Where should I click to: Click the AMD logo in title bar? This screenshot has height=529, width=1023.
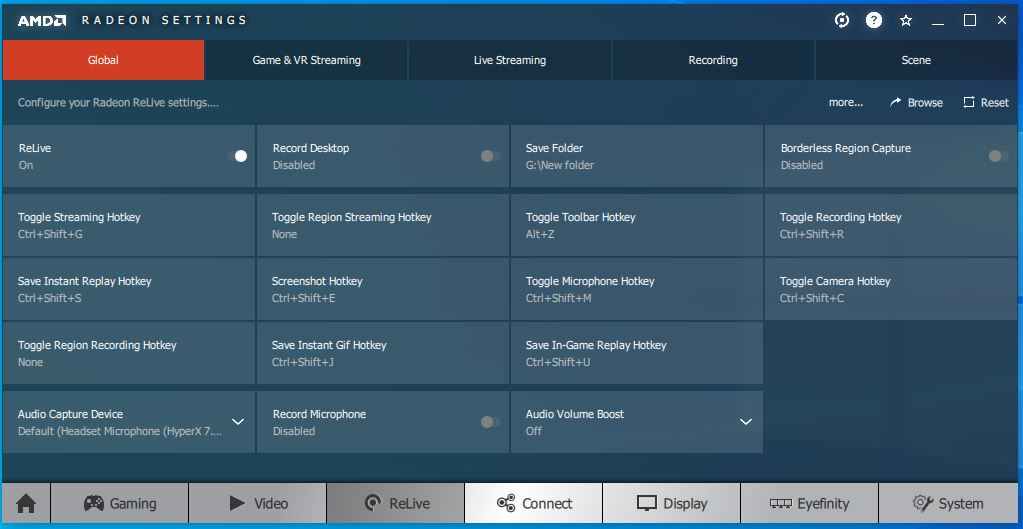pyautogui.click(x=42, y=21)
